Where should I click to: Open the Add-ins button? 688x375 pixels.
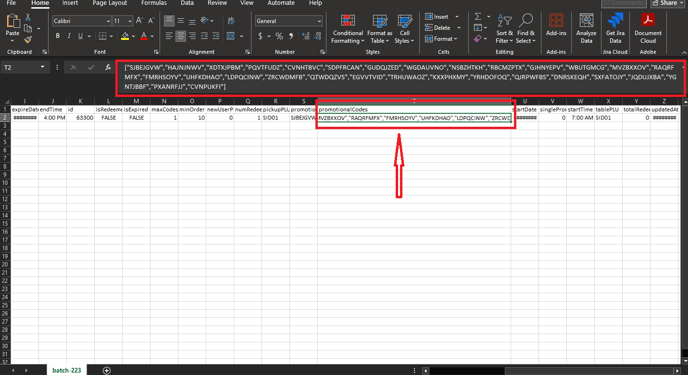(x=556, y=25)
